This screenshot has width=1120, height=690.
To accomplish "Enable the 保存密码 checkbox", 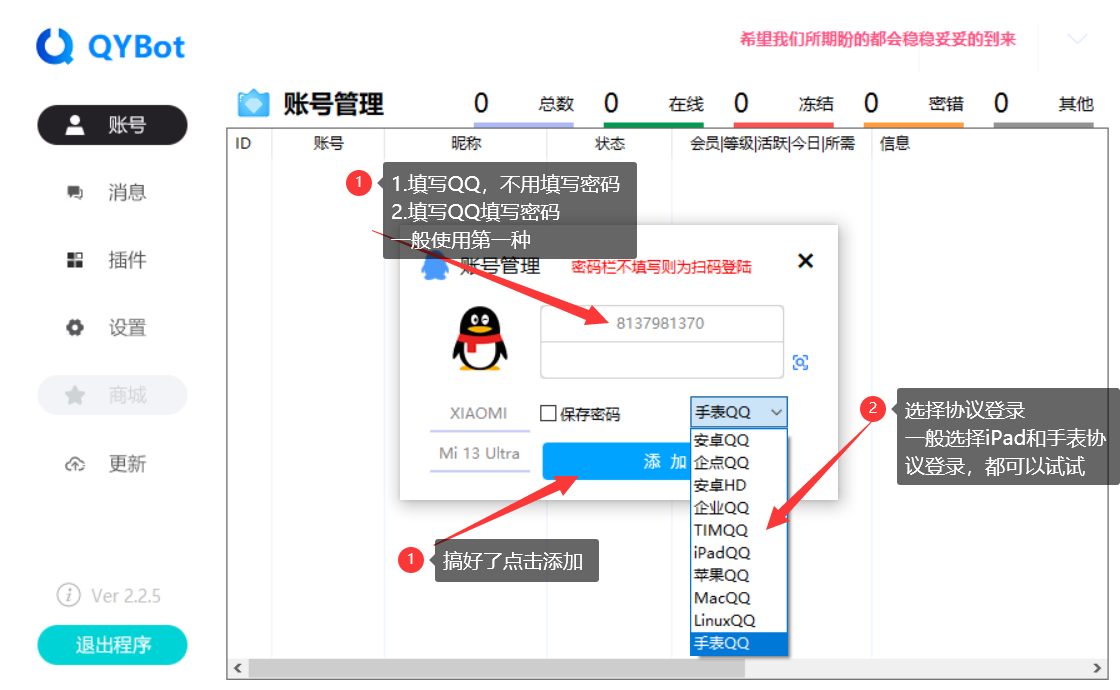I will (x=549, y=413).
